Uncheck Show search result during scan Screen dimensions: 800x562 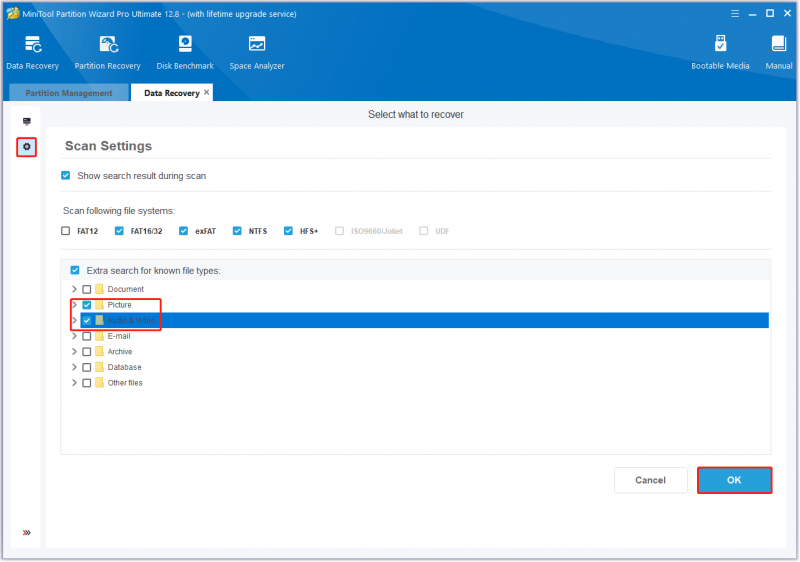pyautogui.click(x=66, y=175)
